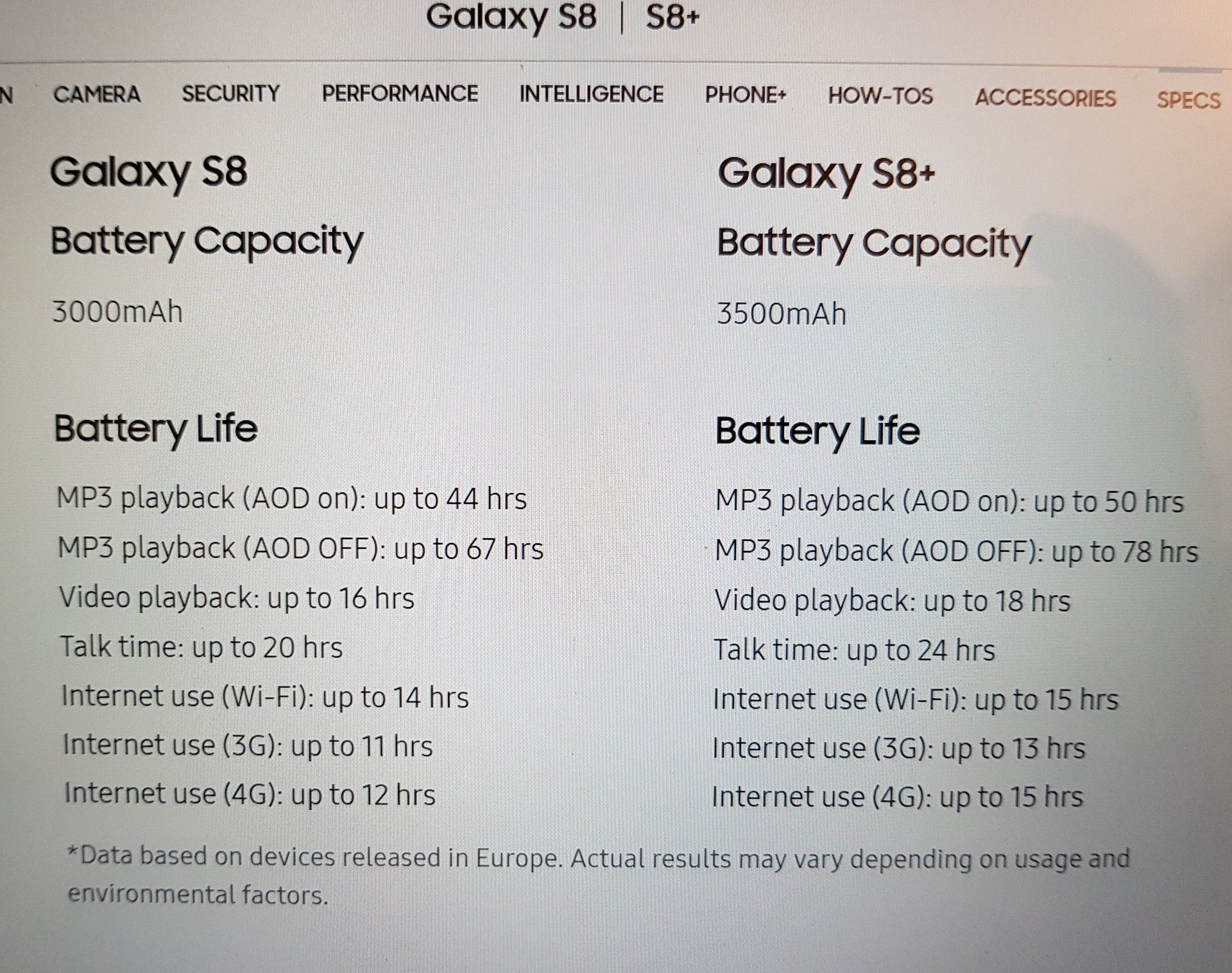The image size is (1232, 973).
Task: Switch to the ACCESSORIES tab
Action: (x=1045, y=98)
